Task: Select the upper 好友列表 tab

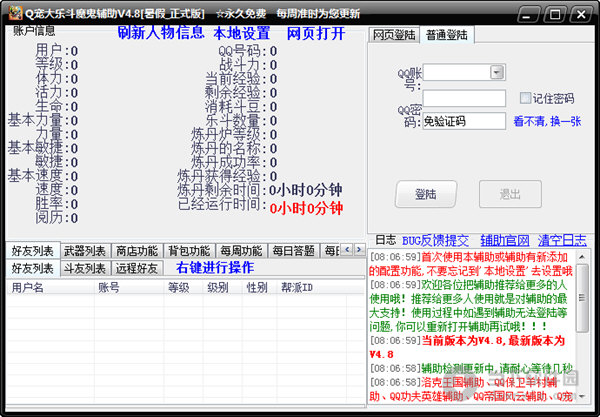Action: click(x=33, y=251)
